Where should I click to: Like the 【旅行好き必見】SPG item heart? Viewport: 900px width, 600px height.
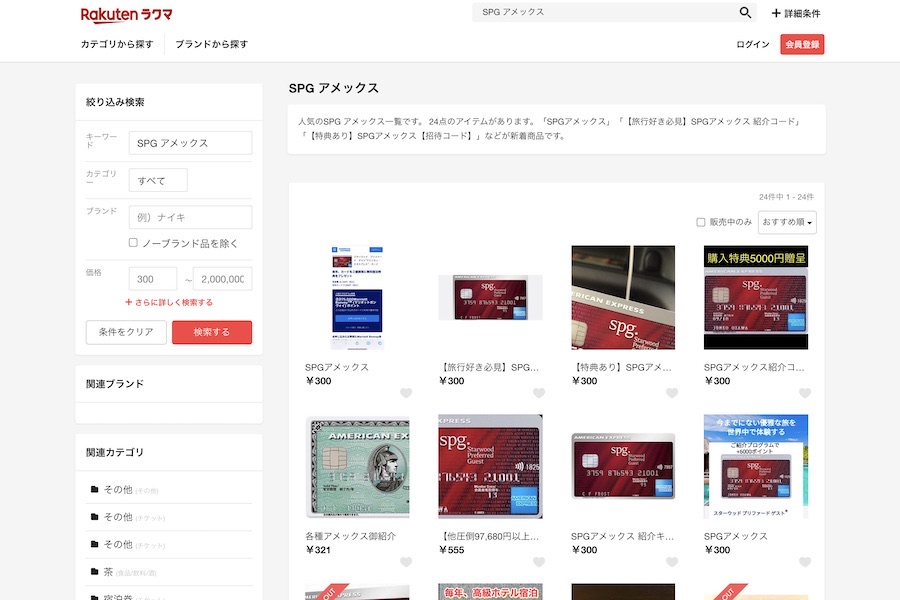tap(539, 393)
